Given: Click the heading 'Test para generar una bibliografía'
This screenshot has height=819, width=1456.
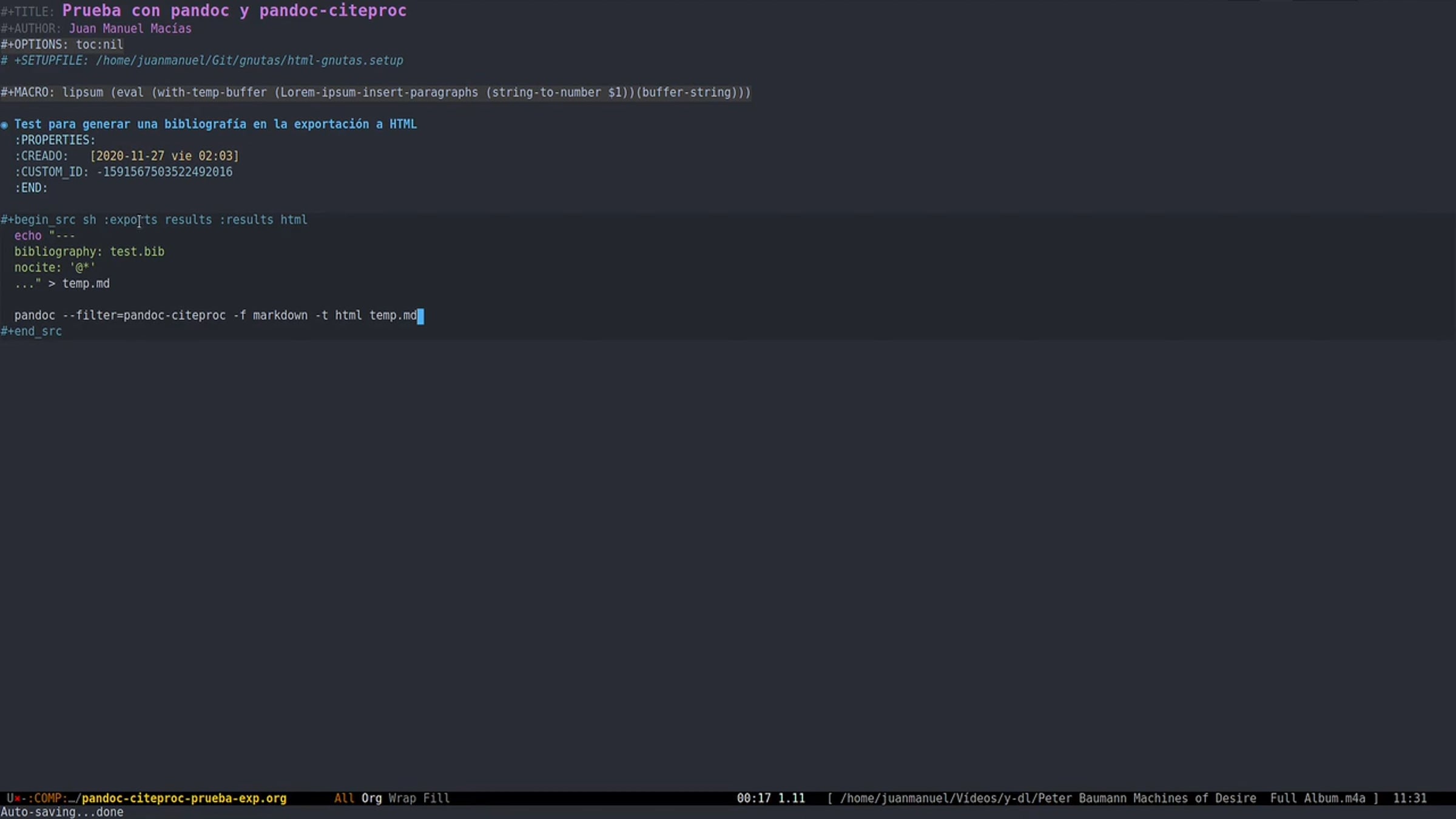Looking at the screenshot, I should pos(215,124).
